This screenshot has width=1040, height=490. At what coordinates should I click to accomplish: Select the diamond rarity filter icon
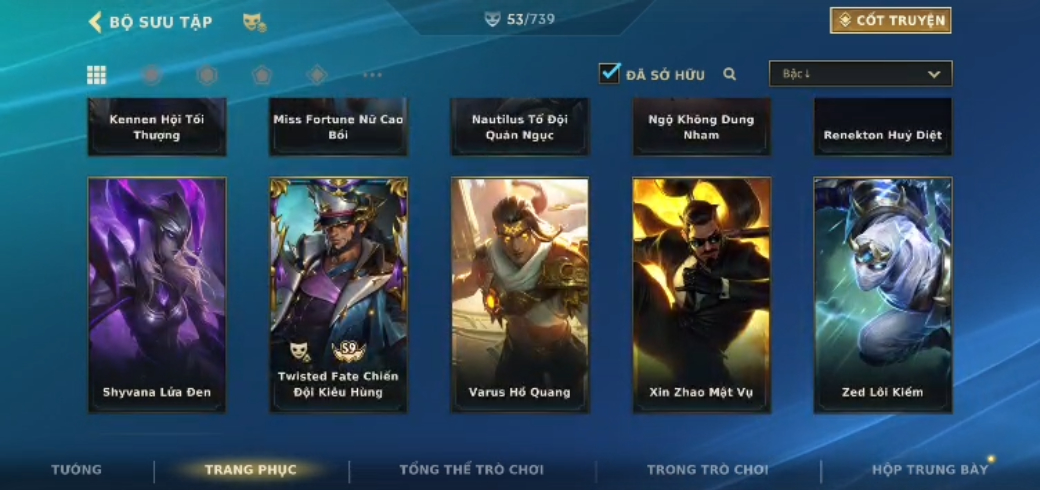click(317, 75)
